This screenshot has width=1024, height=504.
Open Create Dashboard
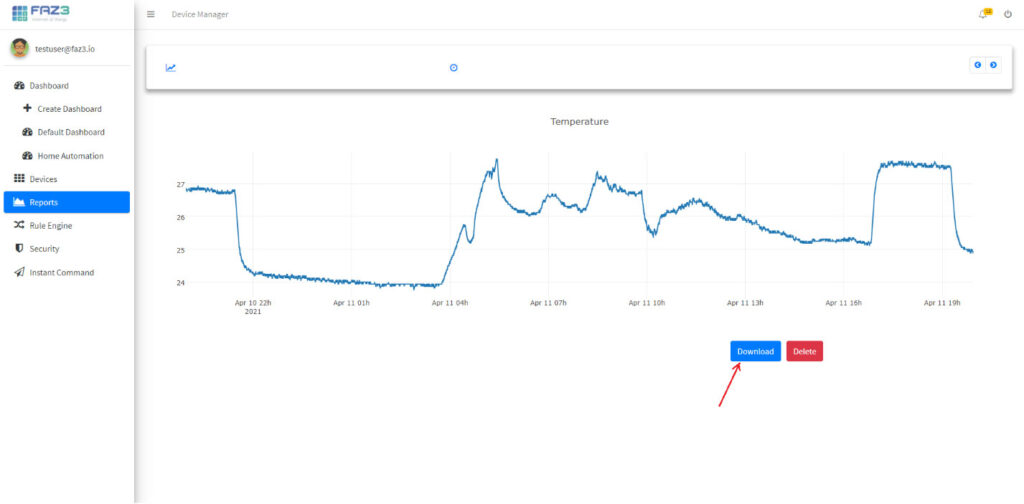coord(69,109)
